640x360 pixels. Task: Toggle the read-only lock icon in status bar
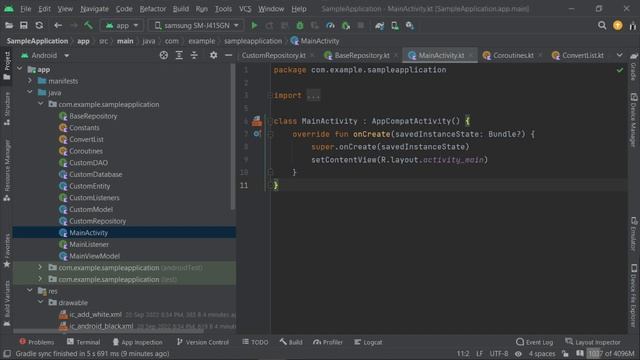point(565,353)
